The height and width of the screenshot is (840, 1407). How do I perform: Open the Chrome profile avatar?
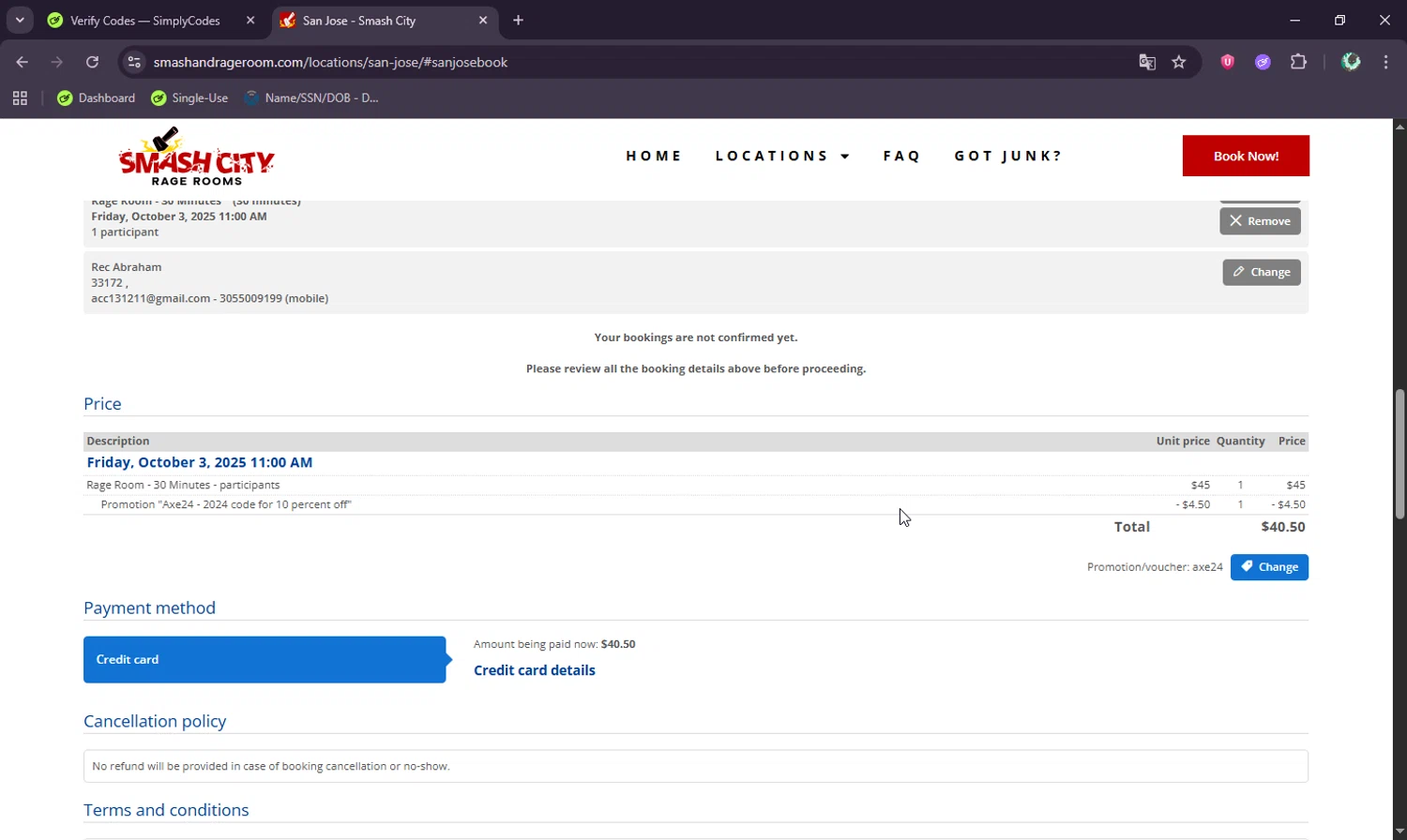tap(1351, 62)
